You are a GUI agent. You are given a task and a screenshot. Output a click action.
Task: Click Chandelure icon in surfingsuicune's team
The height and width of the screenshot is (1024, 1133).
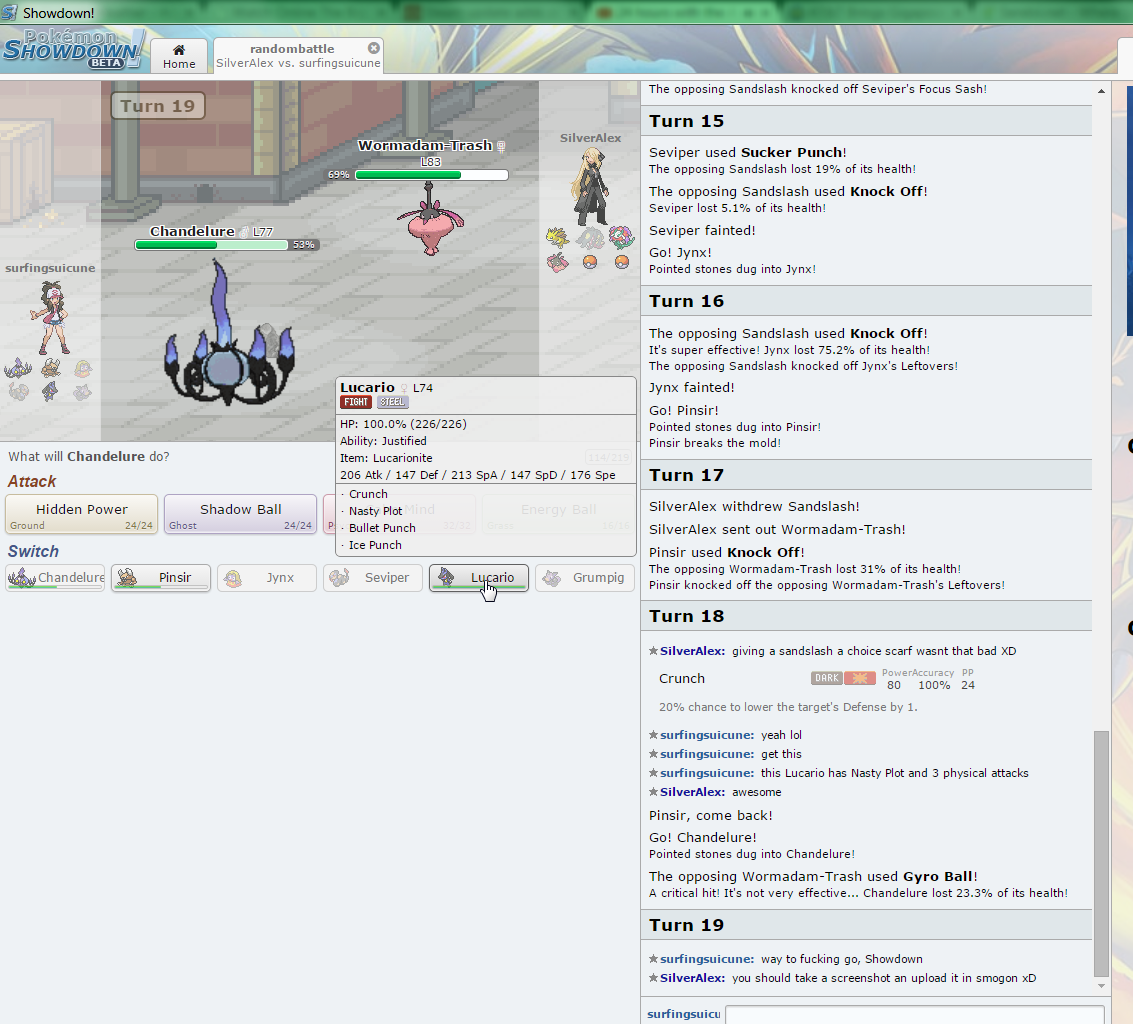[x=18, y=369]
